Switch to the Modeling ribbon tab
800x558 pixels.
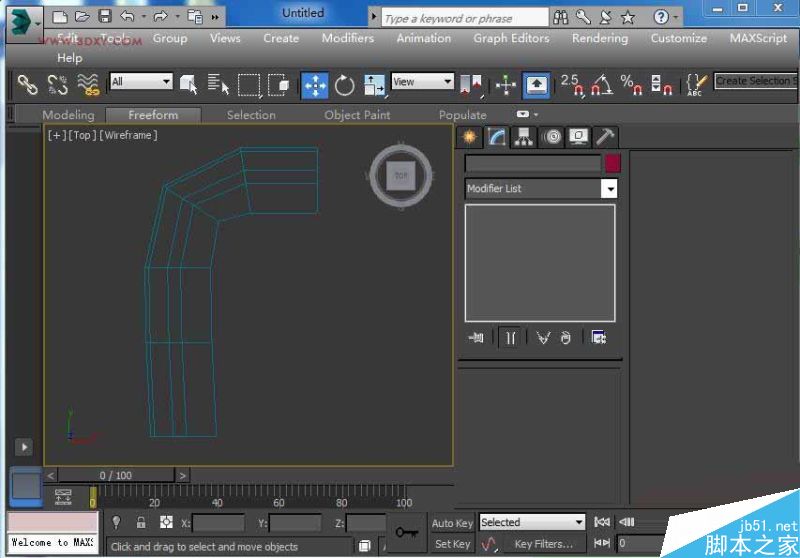(x=68, y=115)
